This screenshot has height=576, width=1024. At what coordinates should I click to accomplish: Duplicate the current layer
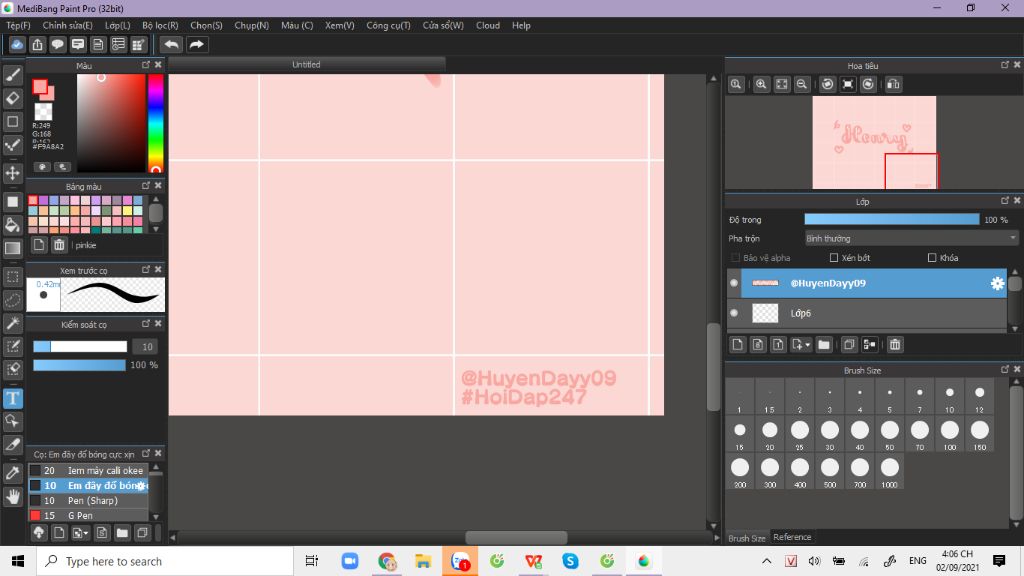coord(849,344)
